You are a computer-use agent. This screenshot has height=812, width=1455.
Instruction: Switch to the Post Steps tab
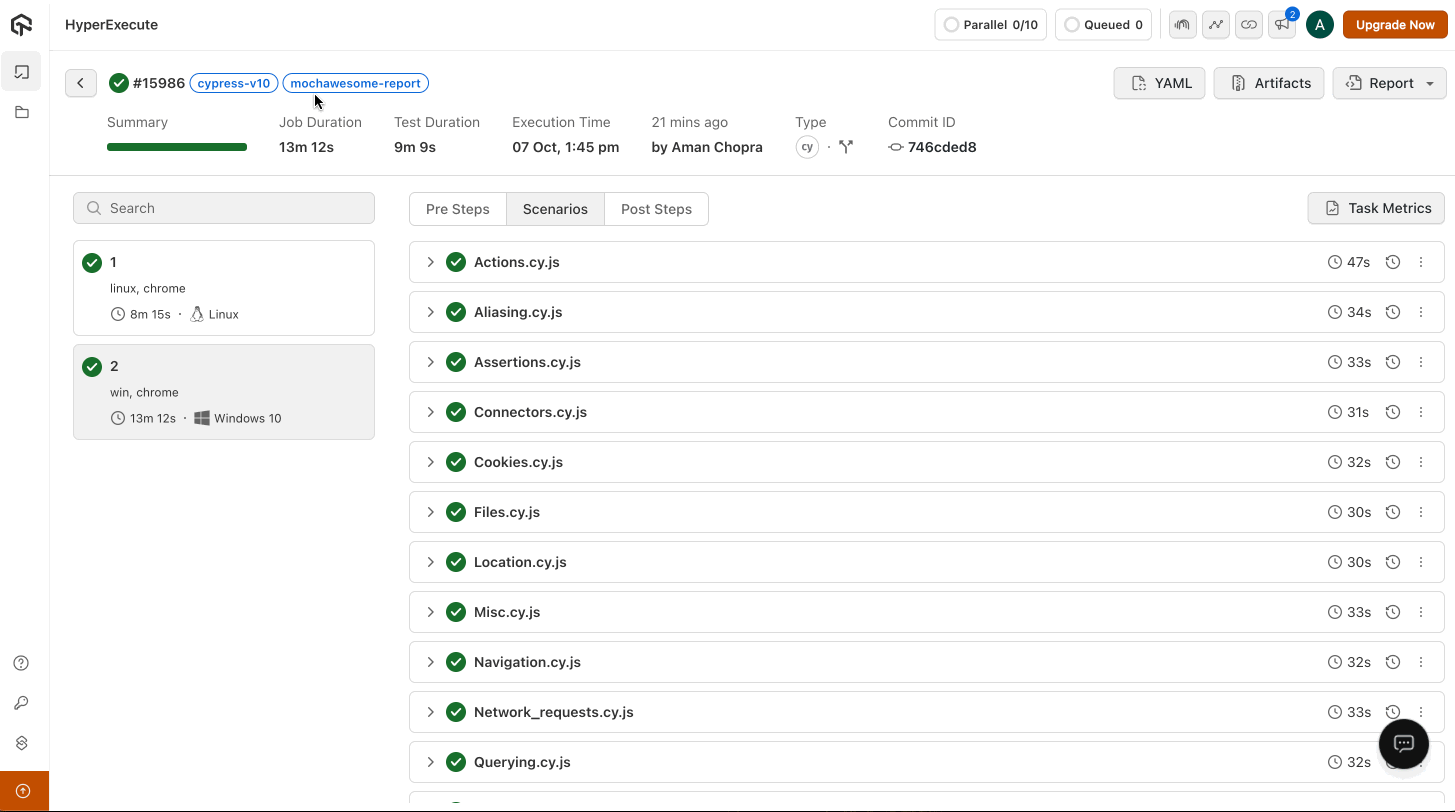(656, 209)
